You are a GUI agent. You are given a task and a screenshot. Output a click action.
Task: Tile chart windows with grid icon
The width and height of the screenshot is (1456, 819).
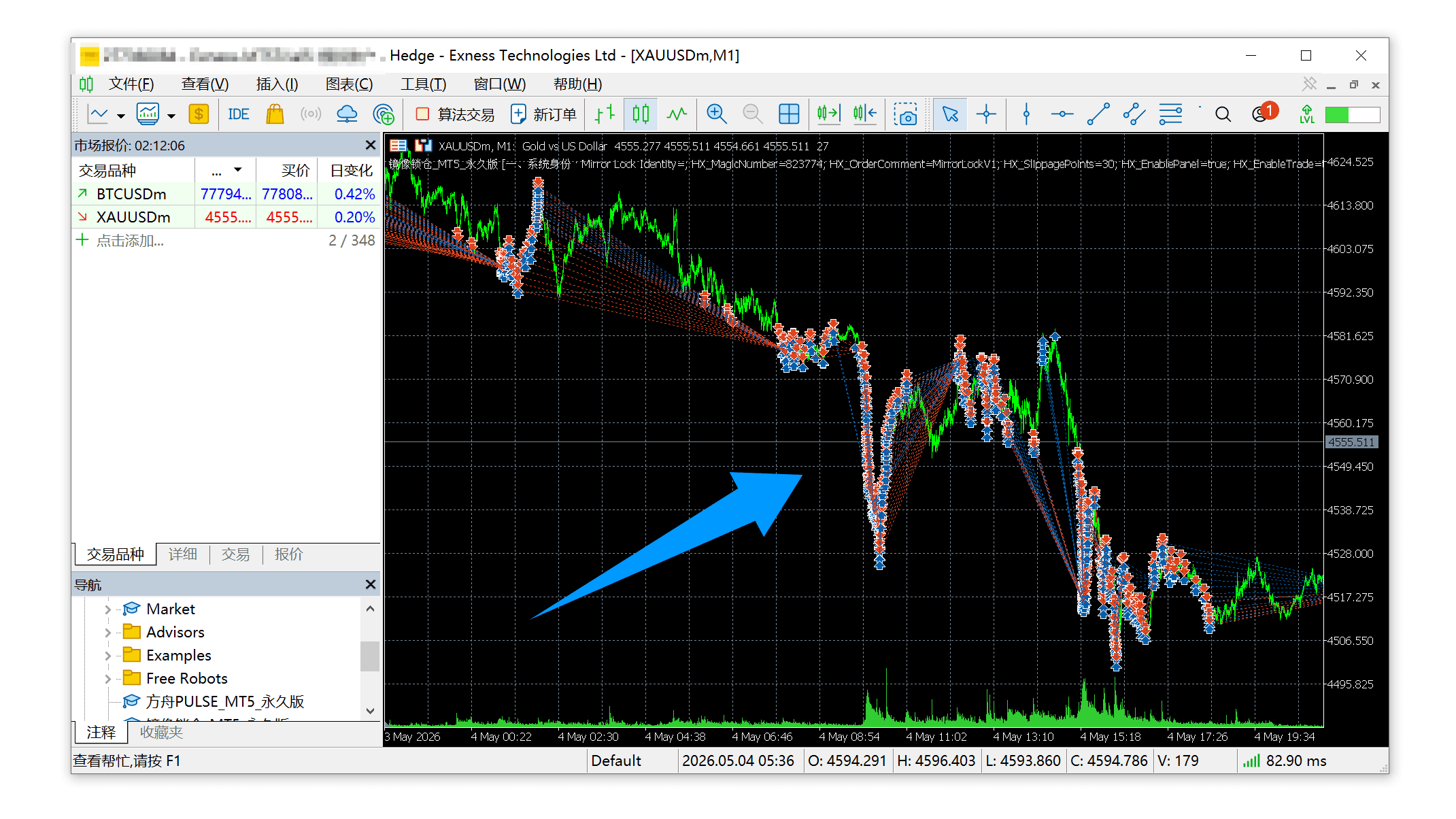pyautogui.click(x=789, y=114)
